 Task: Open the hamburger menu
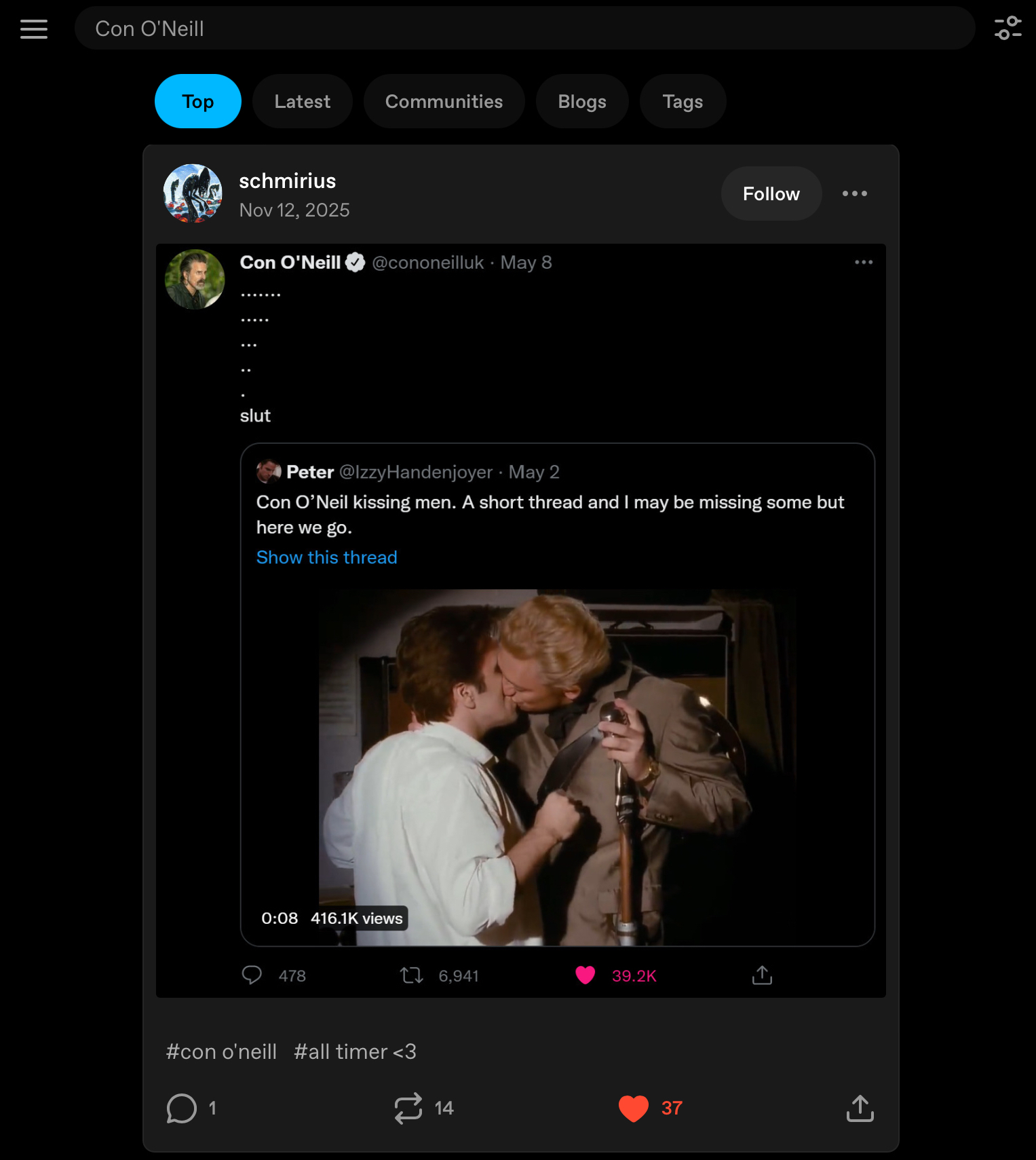tap(34, 29)
